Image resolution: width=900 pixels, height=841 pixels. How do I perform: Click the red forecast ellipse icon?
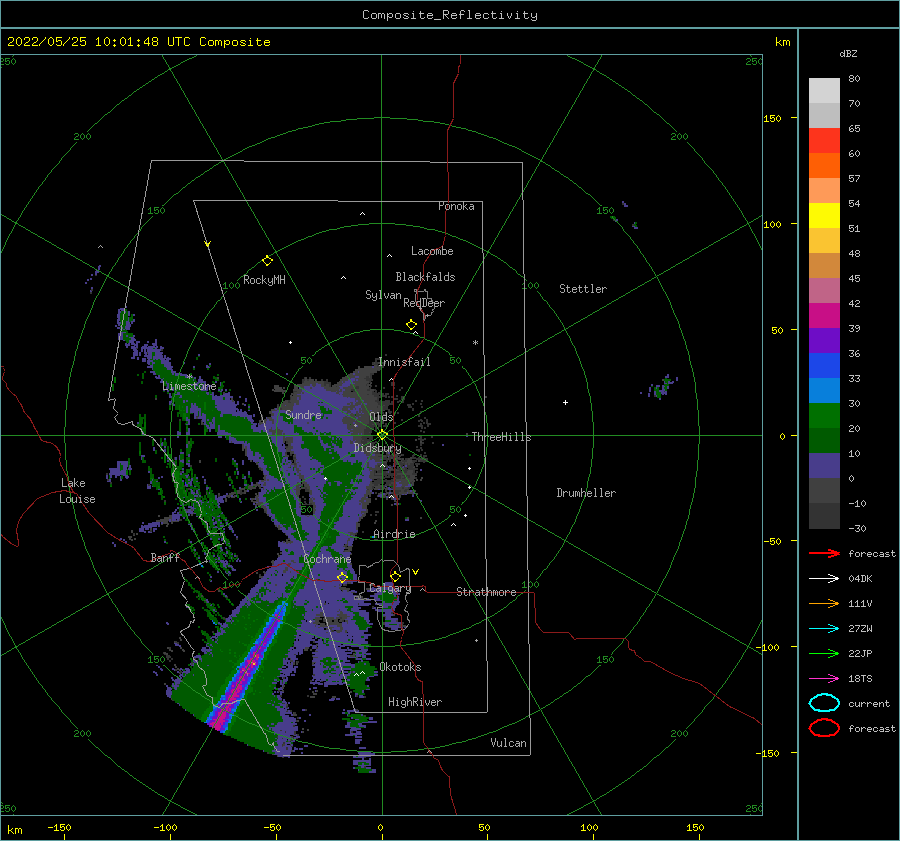[824, 728]
